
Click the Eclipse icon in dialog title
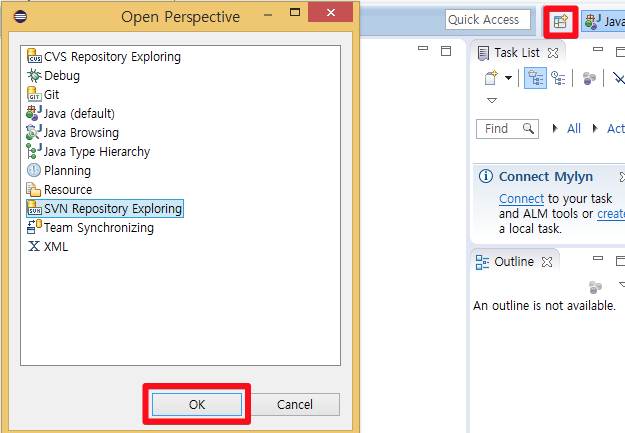(x=20, y=16)
